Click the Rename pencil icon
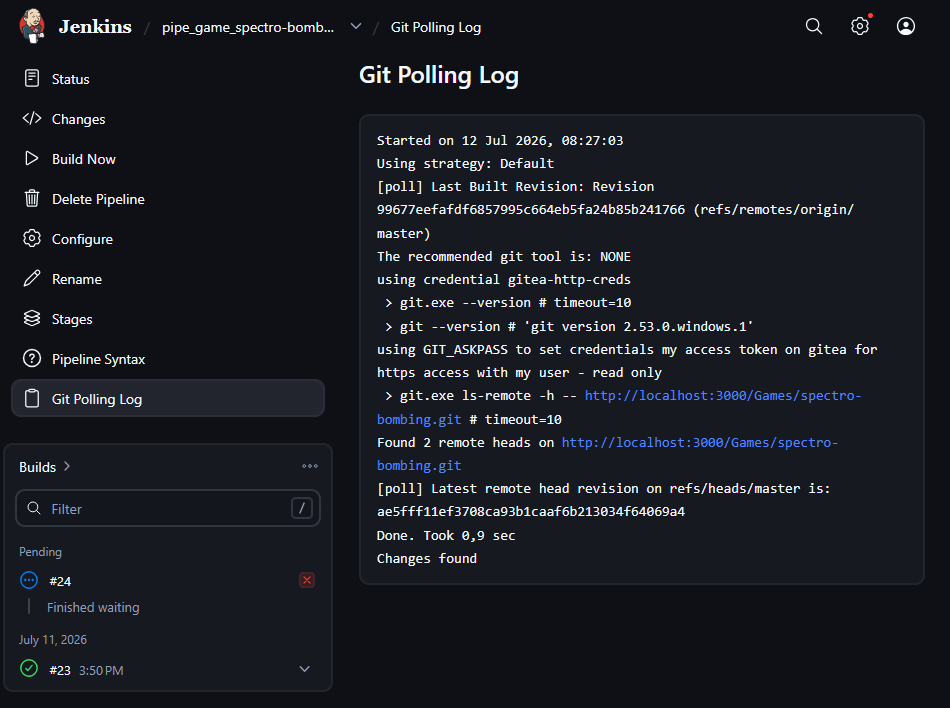 [x=32, y=279]
